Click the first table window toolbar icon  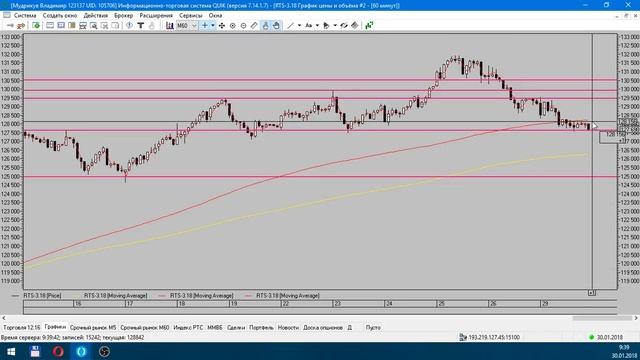pos(50,26)
